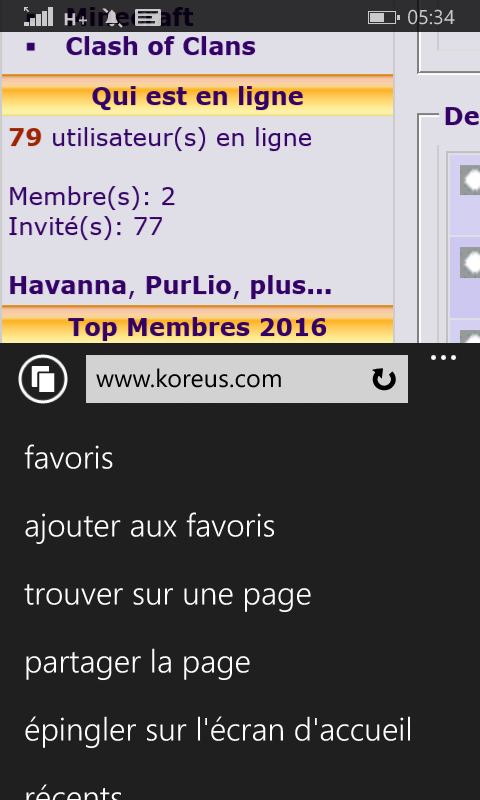Image resolution: width=480 pixels, height=800 pixels.
Task: Tap the battery icon in status bar
Action: point(383,18)
